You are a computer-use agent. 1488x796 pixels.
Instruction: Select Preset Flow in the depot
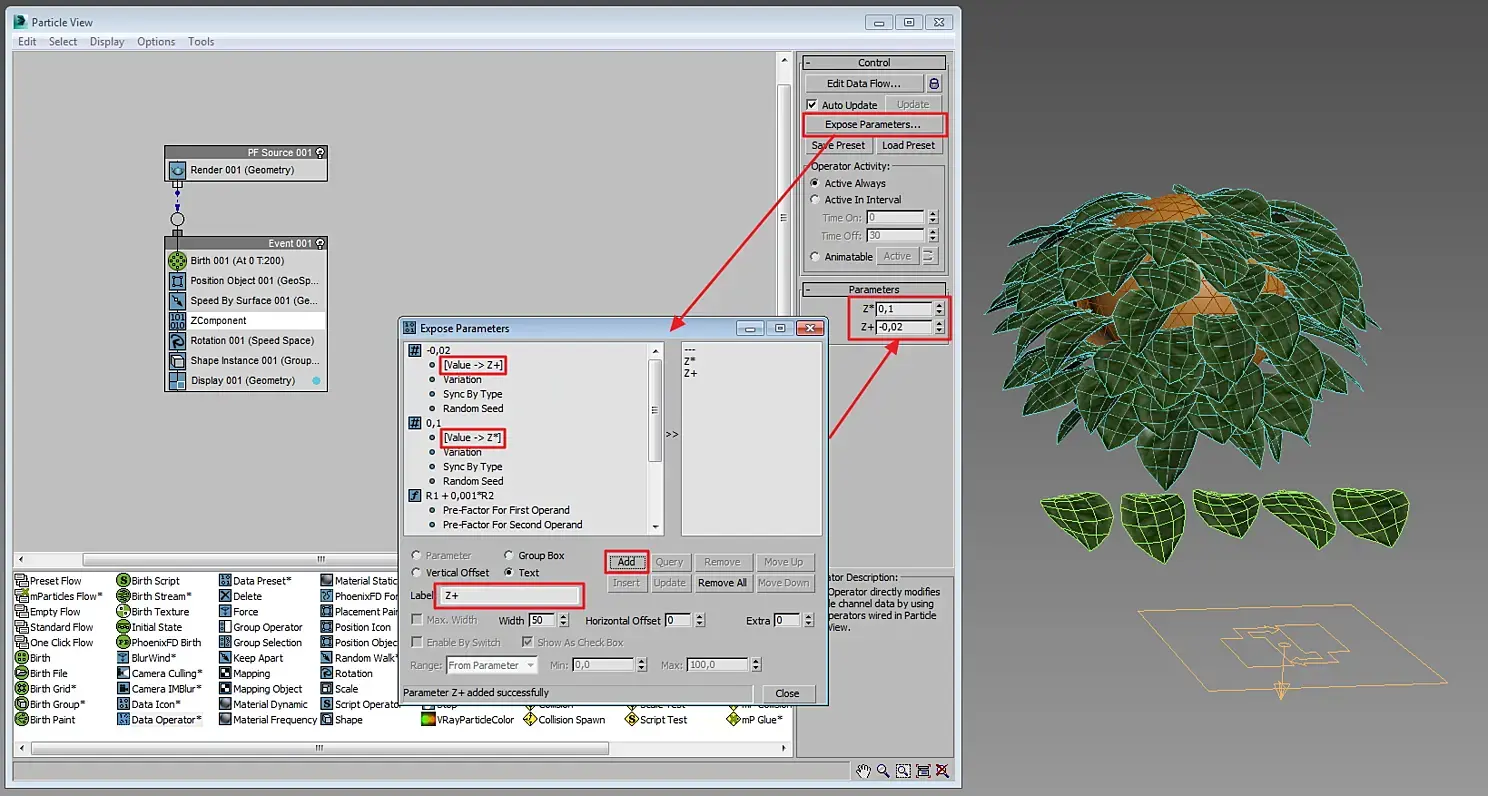49,581
